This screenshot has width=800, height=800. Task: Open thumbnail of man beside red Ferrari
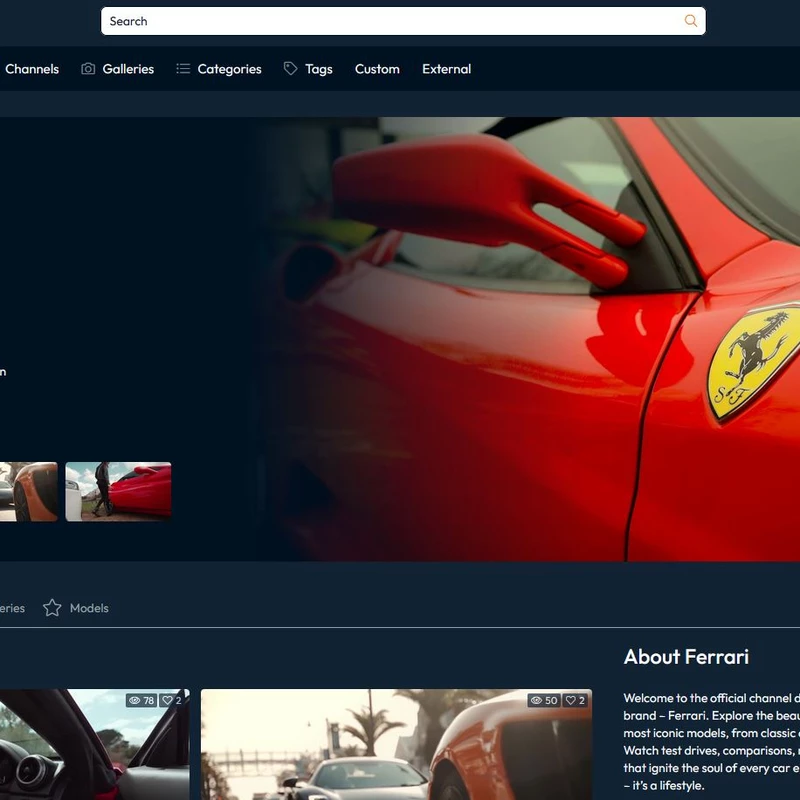coord(118,491)
